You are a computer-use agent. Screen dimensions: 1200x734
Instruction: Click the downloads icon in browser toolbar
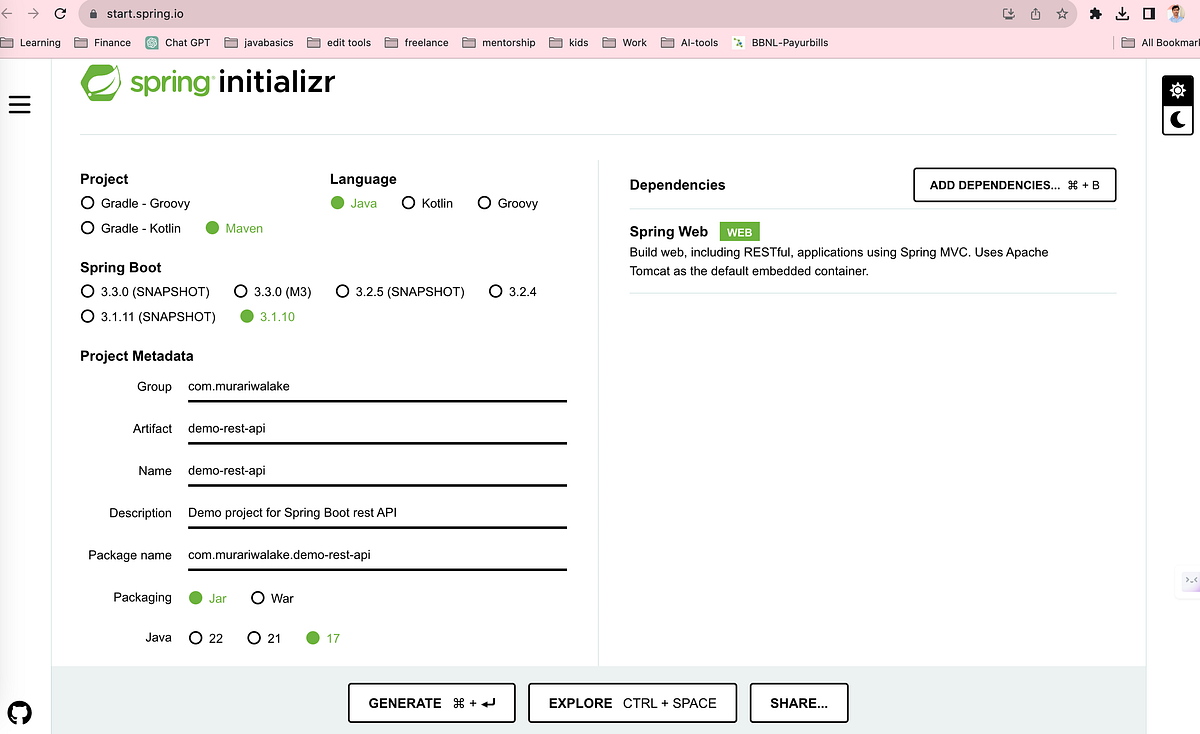tap(1121, 14)
